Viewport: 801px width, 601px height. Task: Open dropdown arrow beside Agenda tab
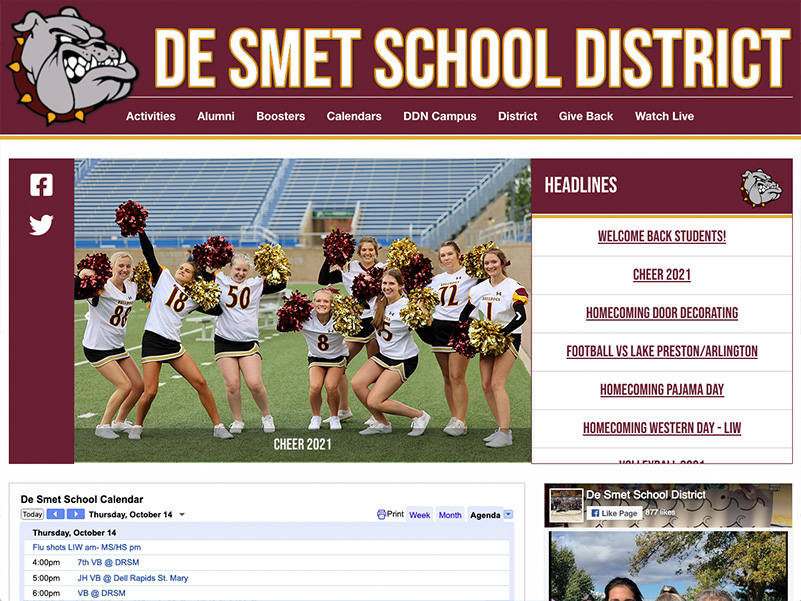point(508,514)
